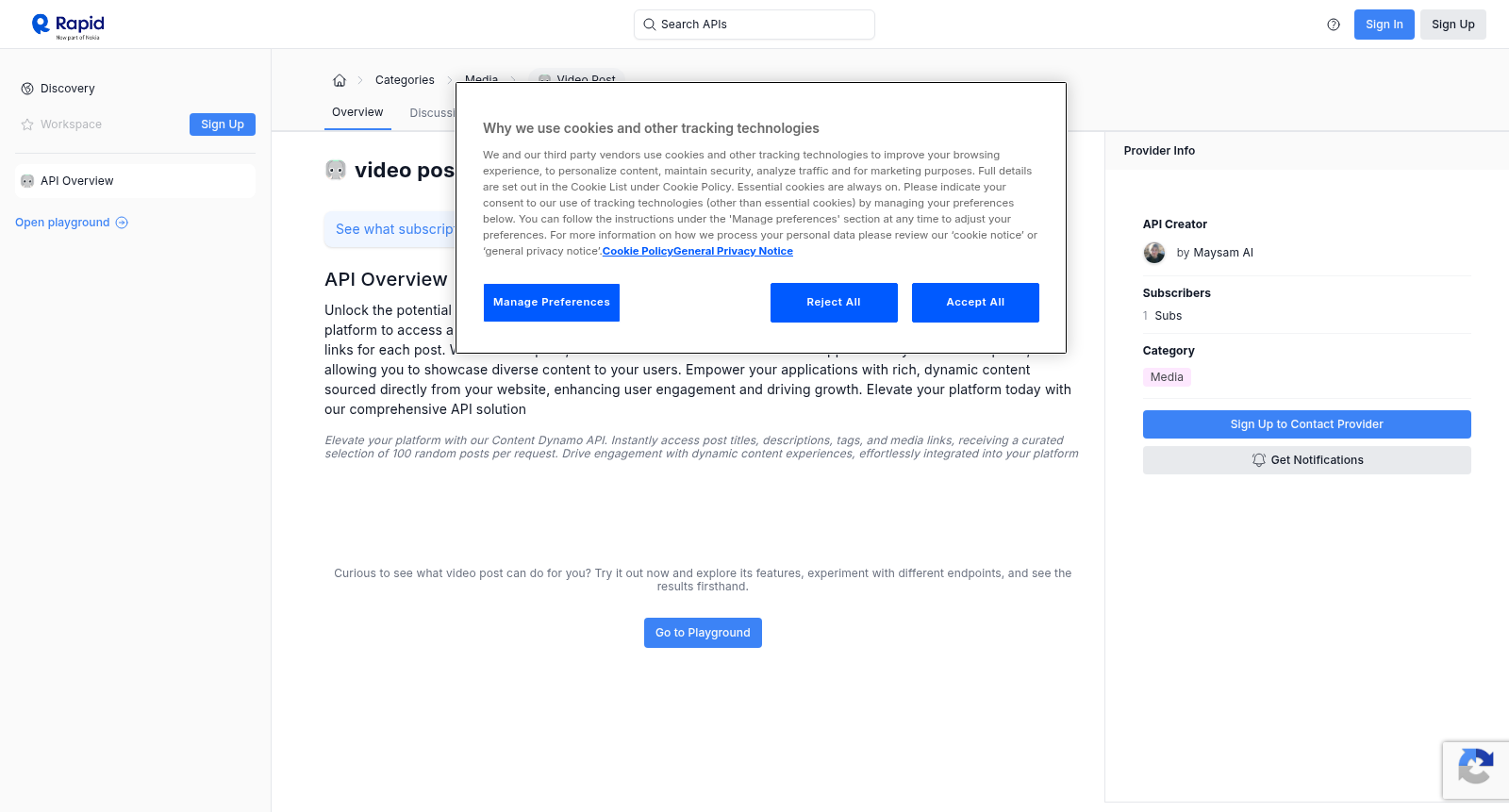Switch to the Overview tab
Viewport: 1509px width, 812px height.
[x=357, y=112]
